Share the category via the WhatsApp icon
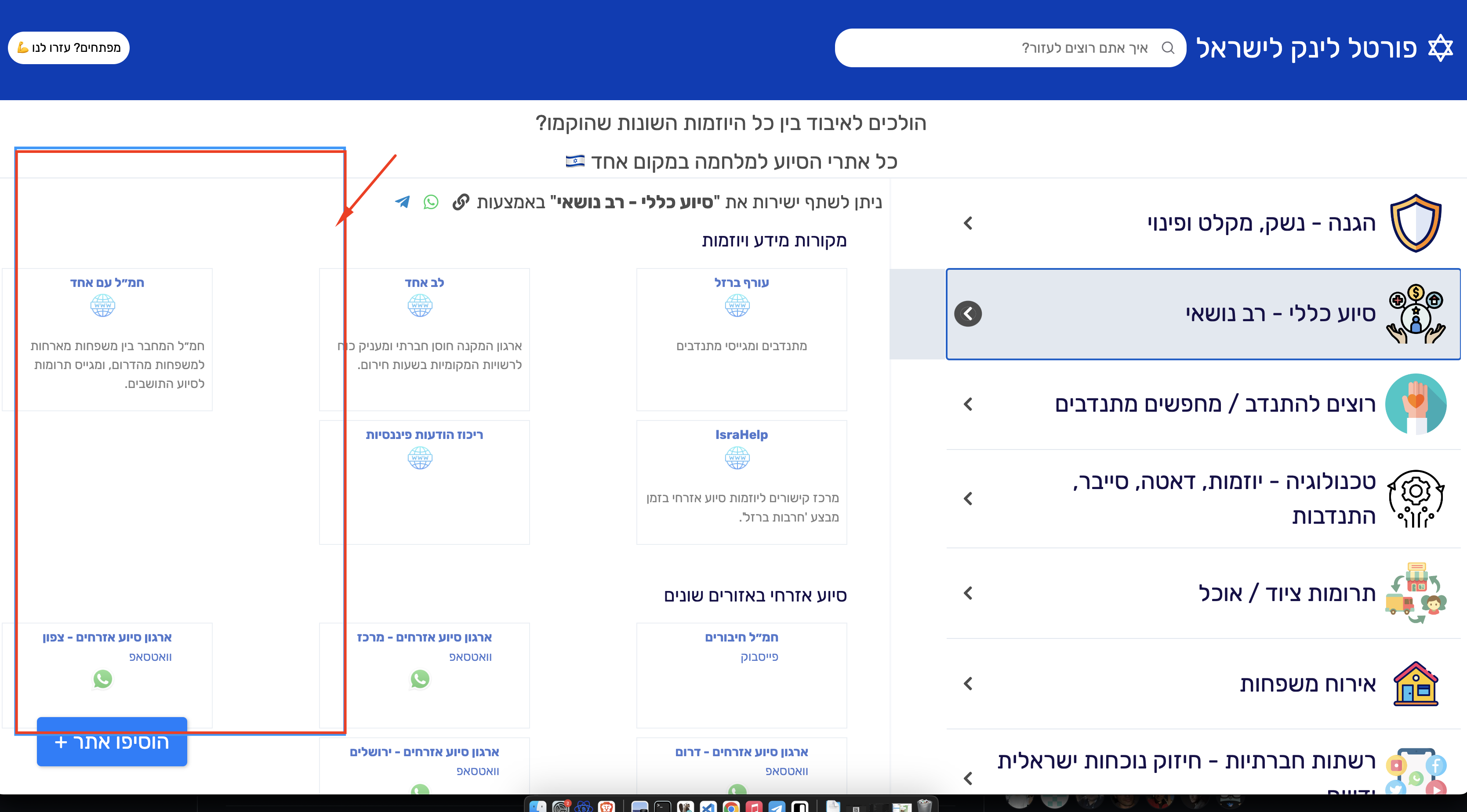Viewport: 1467px width, 812px height. (x=431, y=202)
